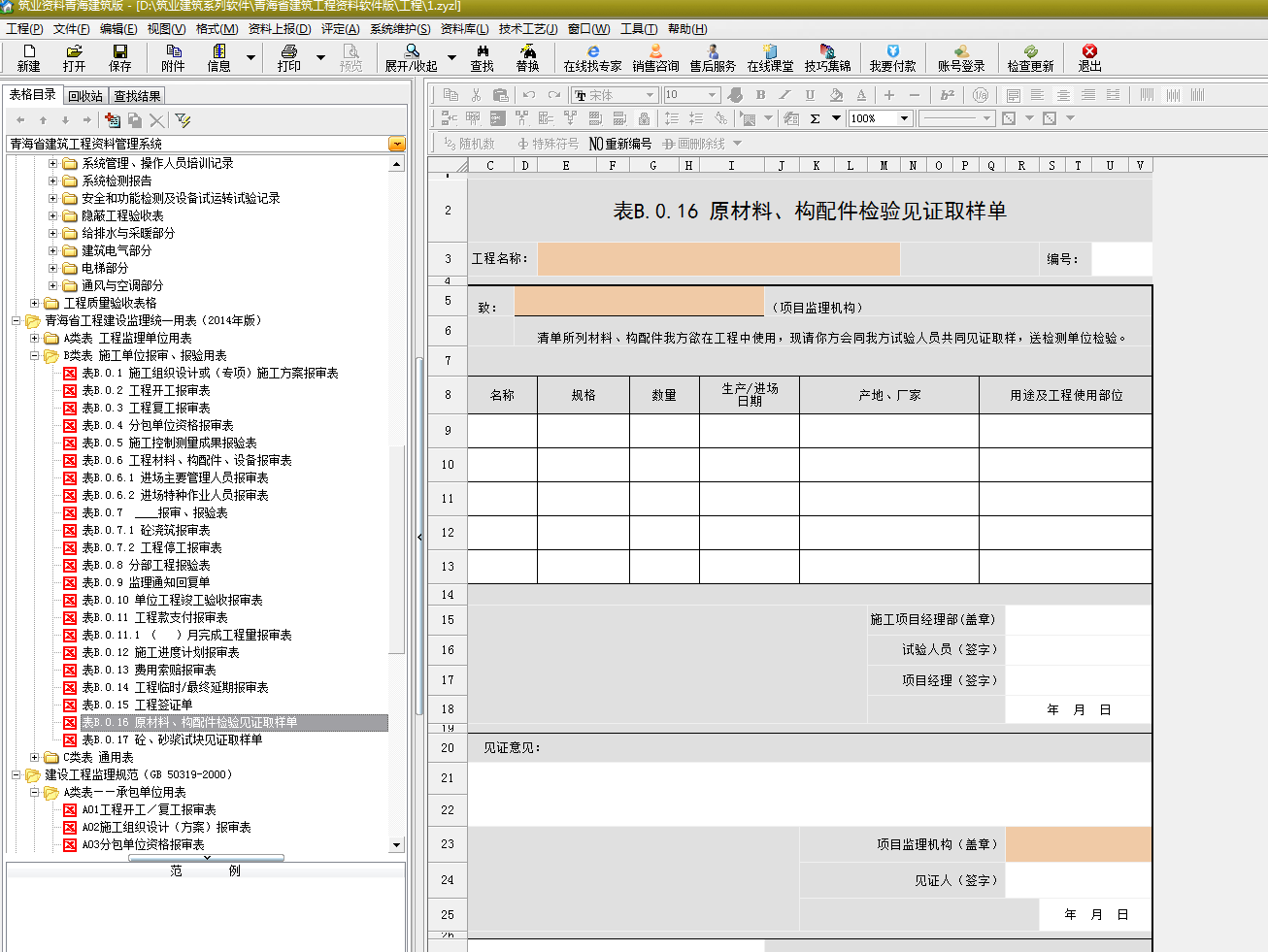1268x952 pixels.
Task: Click the 工程名称 input field
Action: 718,259
